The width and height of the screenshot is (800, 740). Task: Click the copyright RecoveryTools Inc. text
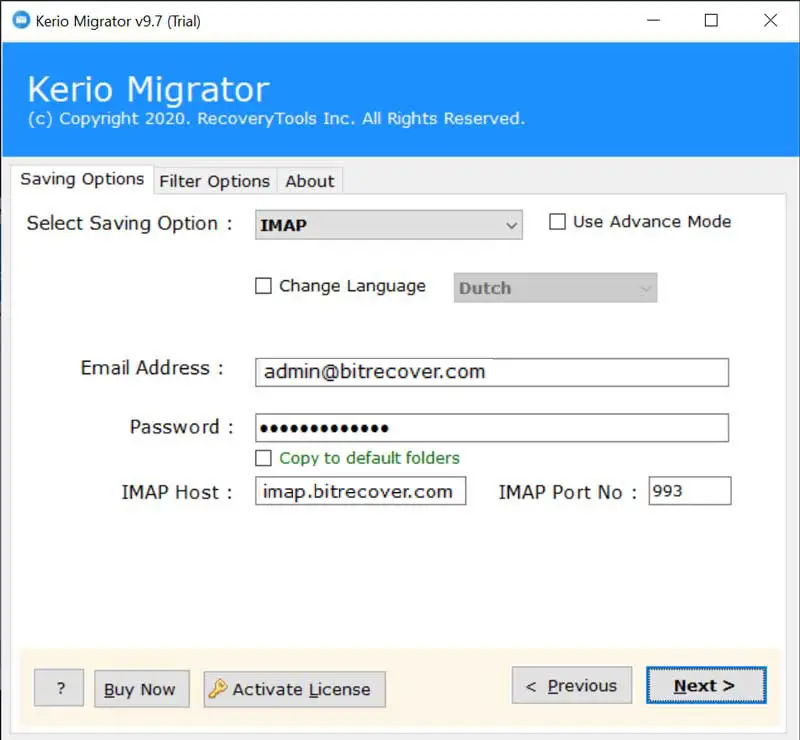point(276,118)
